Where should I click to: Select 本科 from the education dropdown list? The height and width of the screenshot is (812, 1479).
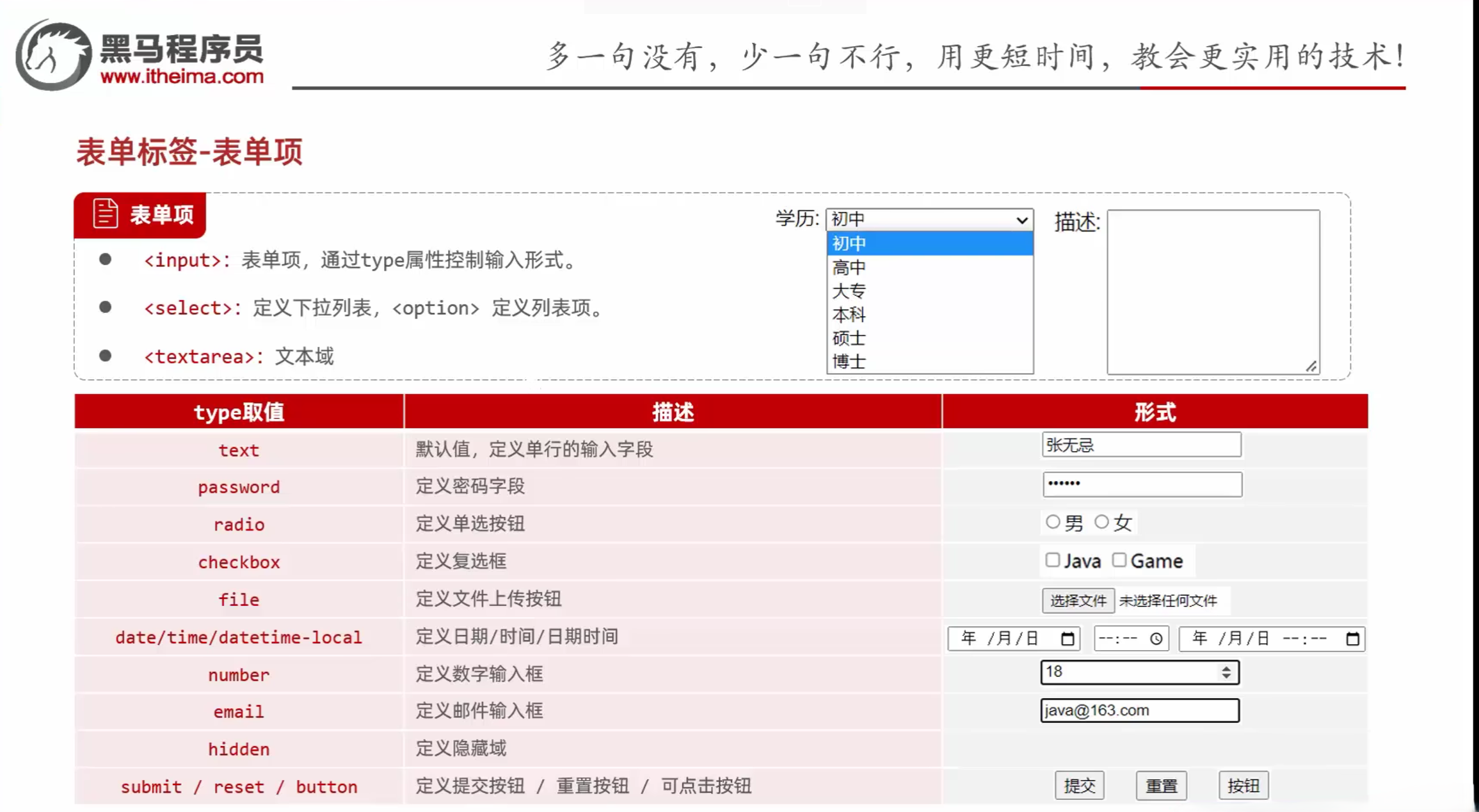point(848,315)
